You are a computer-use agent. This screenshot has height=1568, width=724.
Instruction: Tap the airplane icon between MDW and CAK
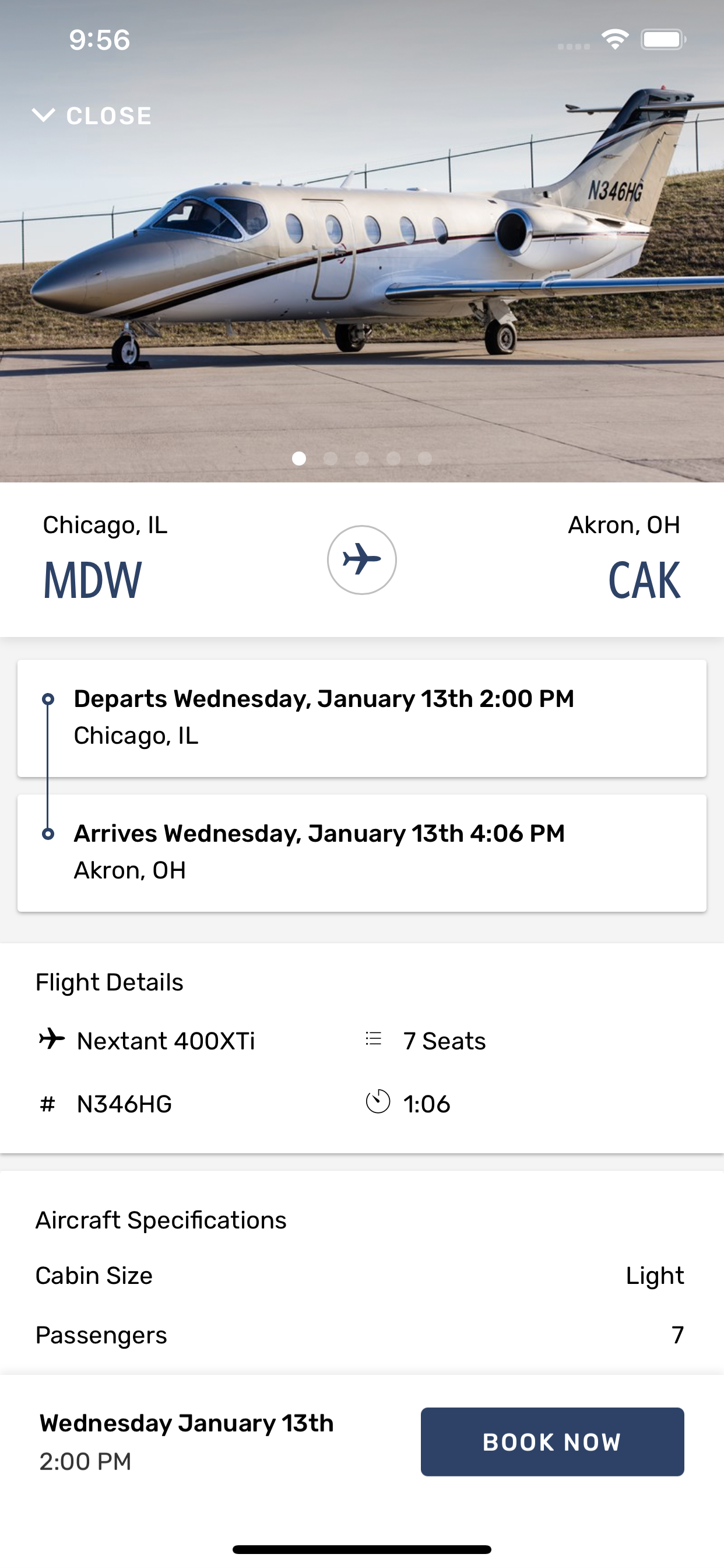click(362, 559)
